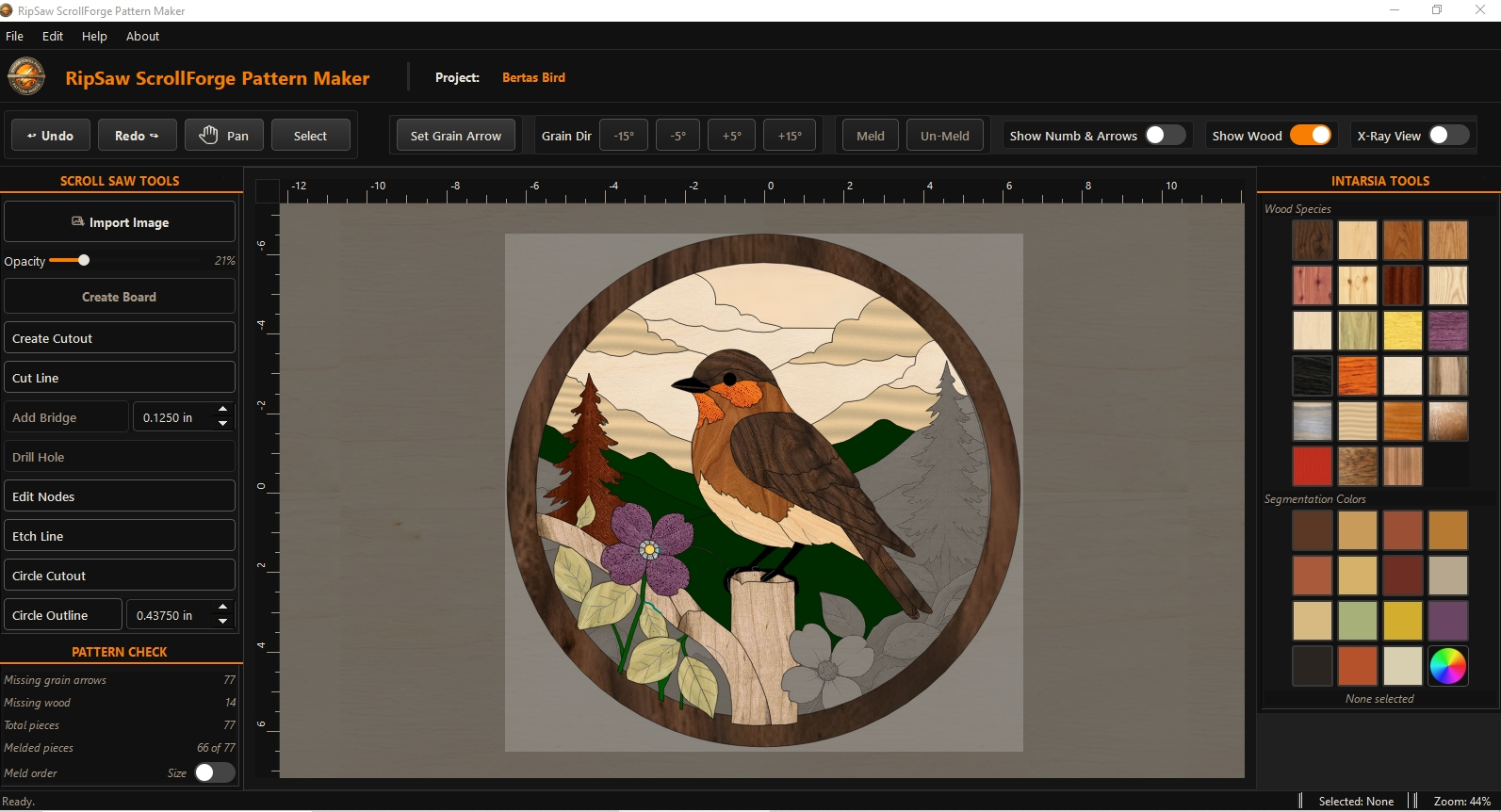Click the Add Bridge width input field
This screenshot has width=1501, height=812.
click(x=174, y=417)
